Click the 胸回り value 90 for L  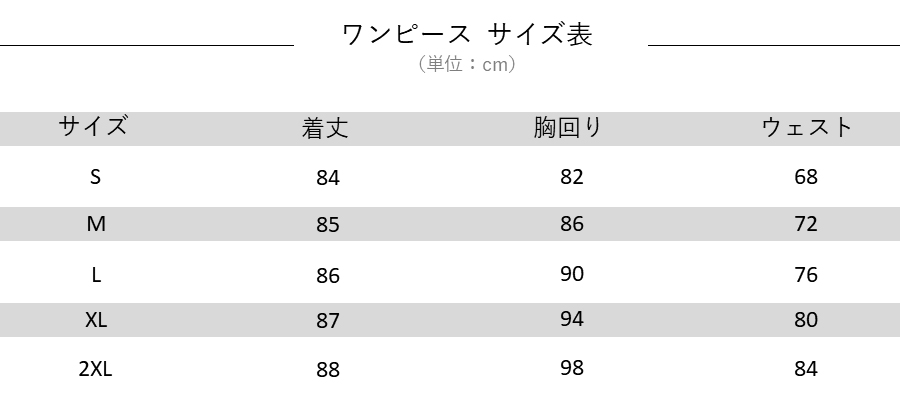click(572, 274)
